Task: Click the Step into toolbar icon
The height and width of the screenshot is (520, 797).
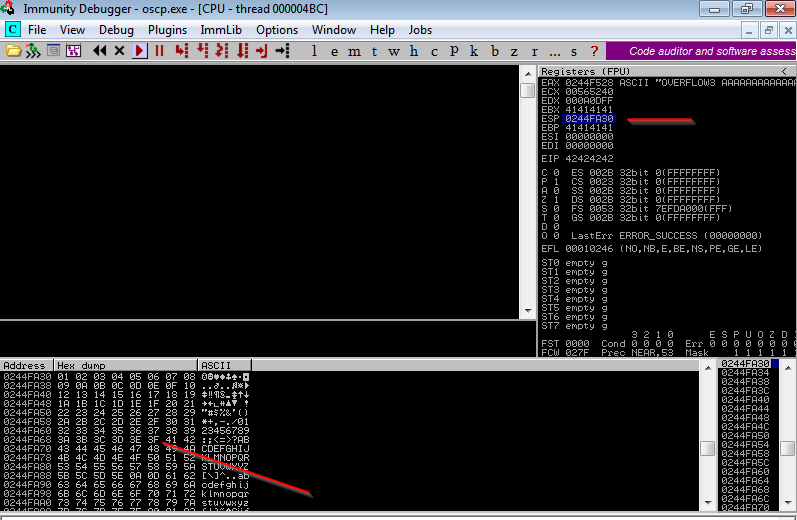Action: (181, 51)
